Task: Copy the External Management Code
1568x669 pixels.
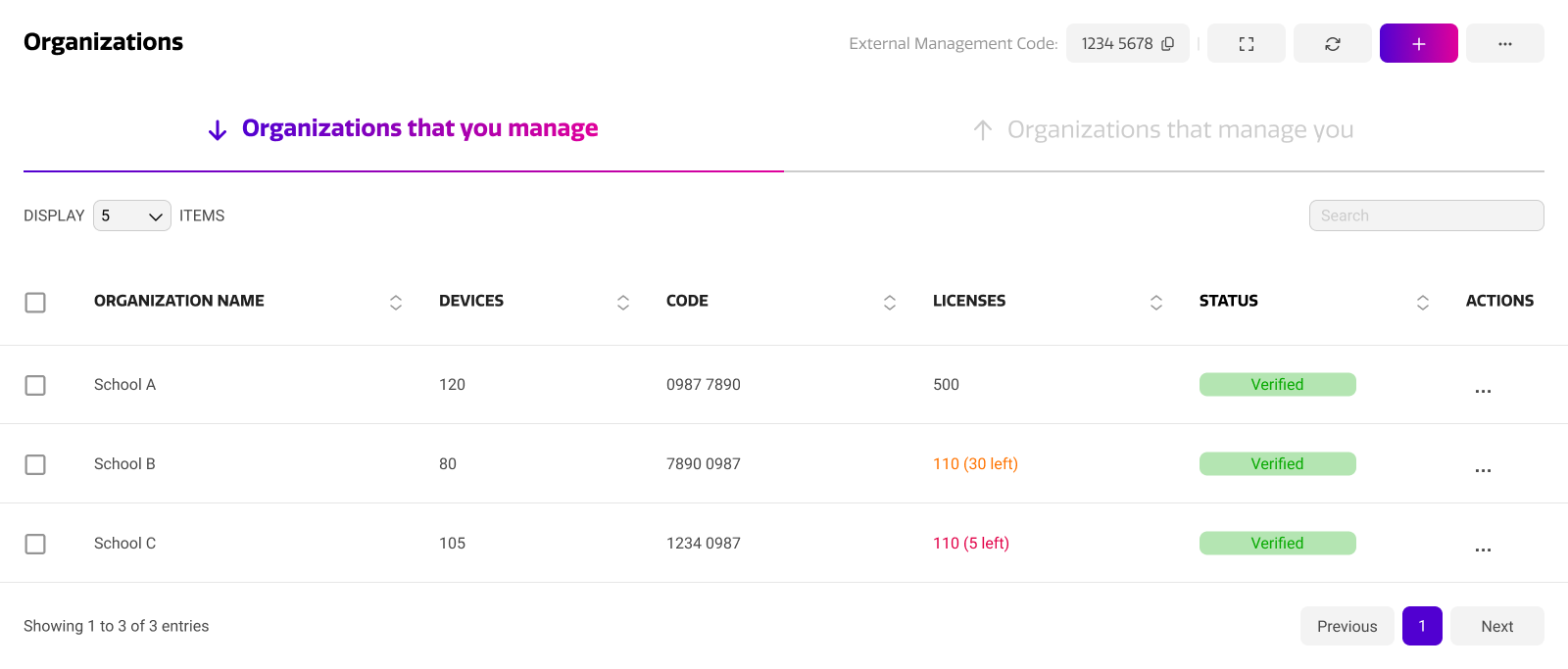Action: tap(1167, 44)
